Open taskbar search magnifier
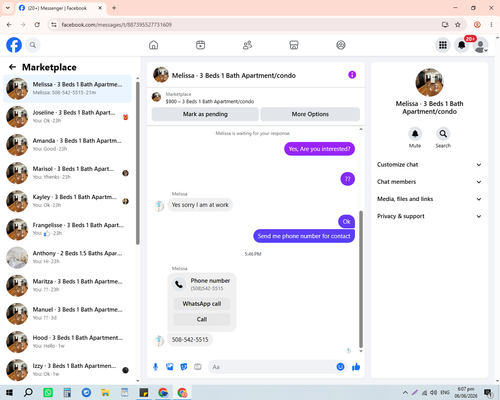Image resolution: width=500 pixels, height=400 pixels. pos(28,392)
